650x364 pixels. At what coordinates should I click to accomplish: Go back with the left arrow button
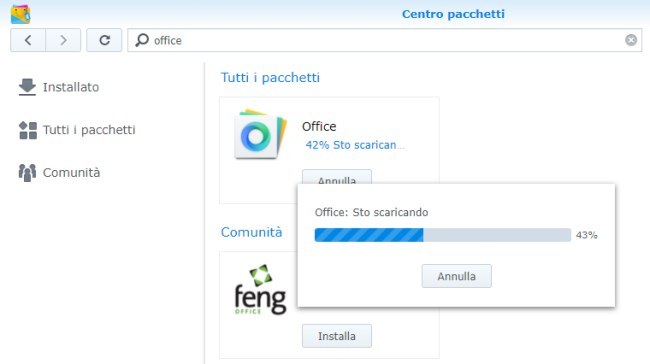28,40
